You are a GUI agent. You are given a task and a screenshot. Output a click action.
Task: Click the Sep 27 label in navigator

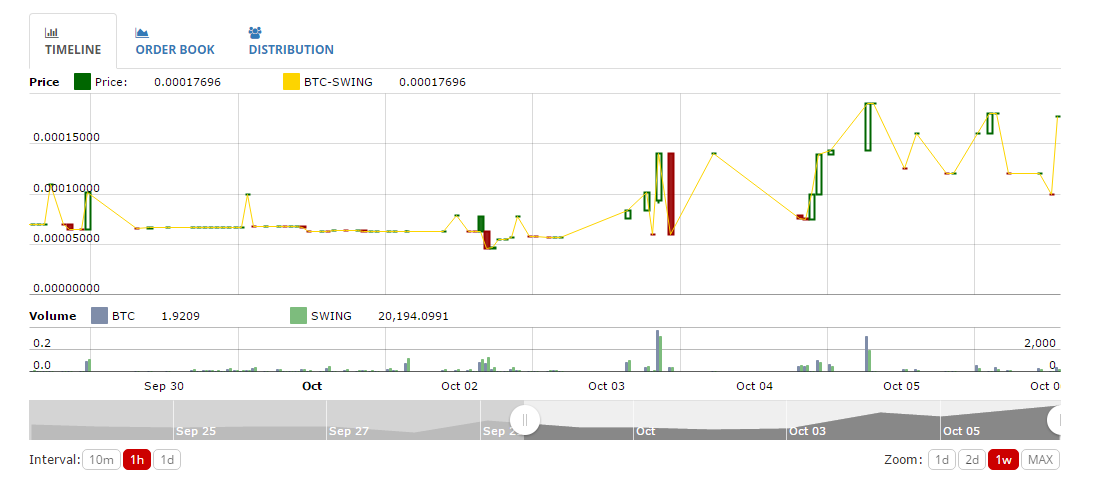click(x=349, y=431)
